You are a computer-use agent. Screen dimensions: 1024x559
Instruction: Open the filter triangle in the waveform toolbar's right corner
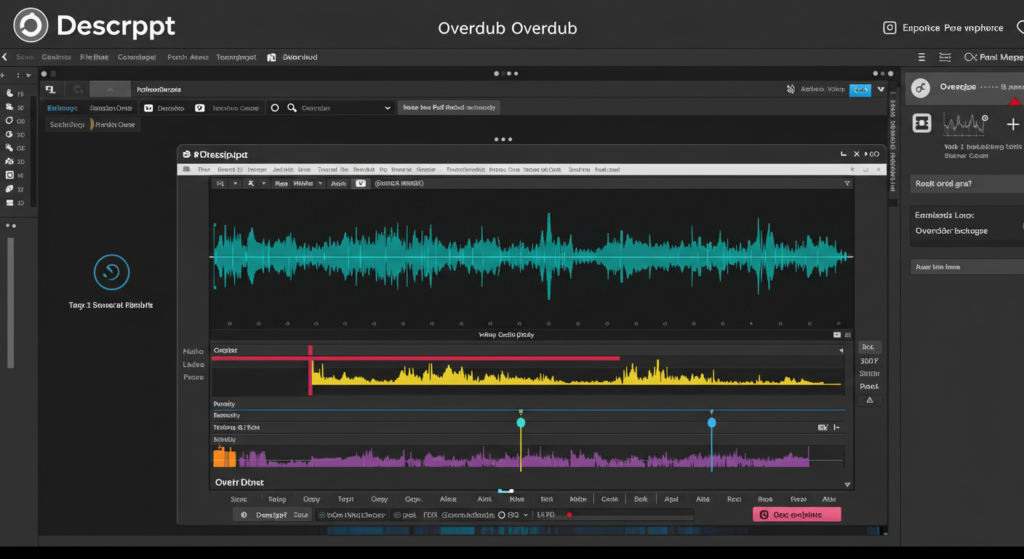[x=848, y=184]
